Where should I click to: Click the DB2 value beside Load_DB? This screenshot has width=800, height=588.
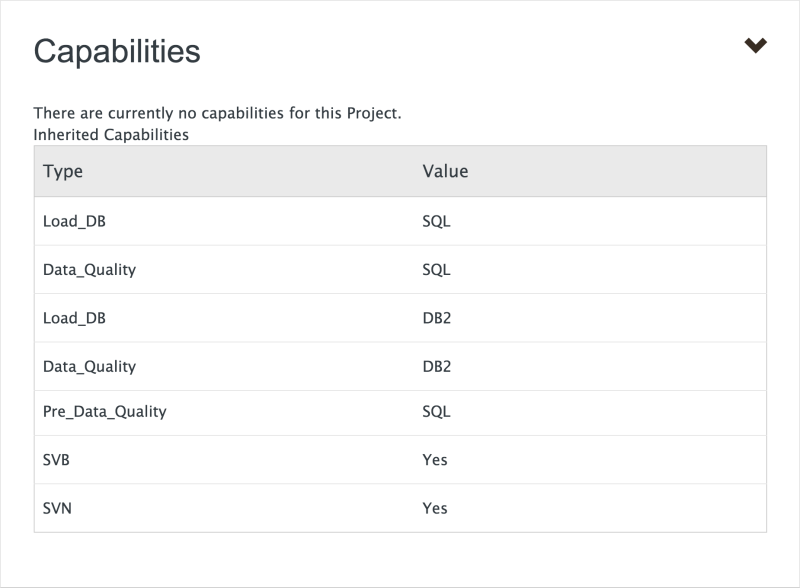click(x=436, y=319)
